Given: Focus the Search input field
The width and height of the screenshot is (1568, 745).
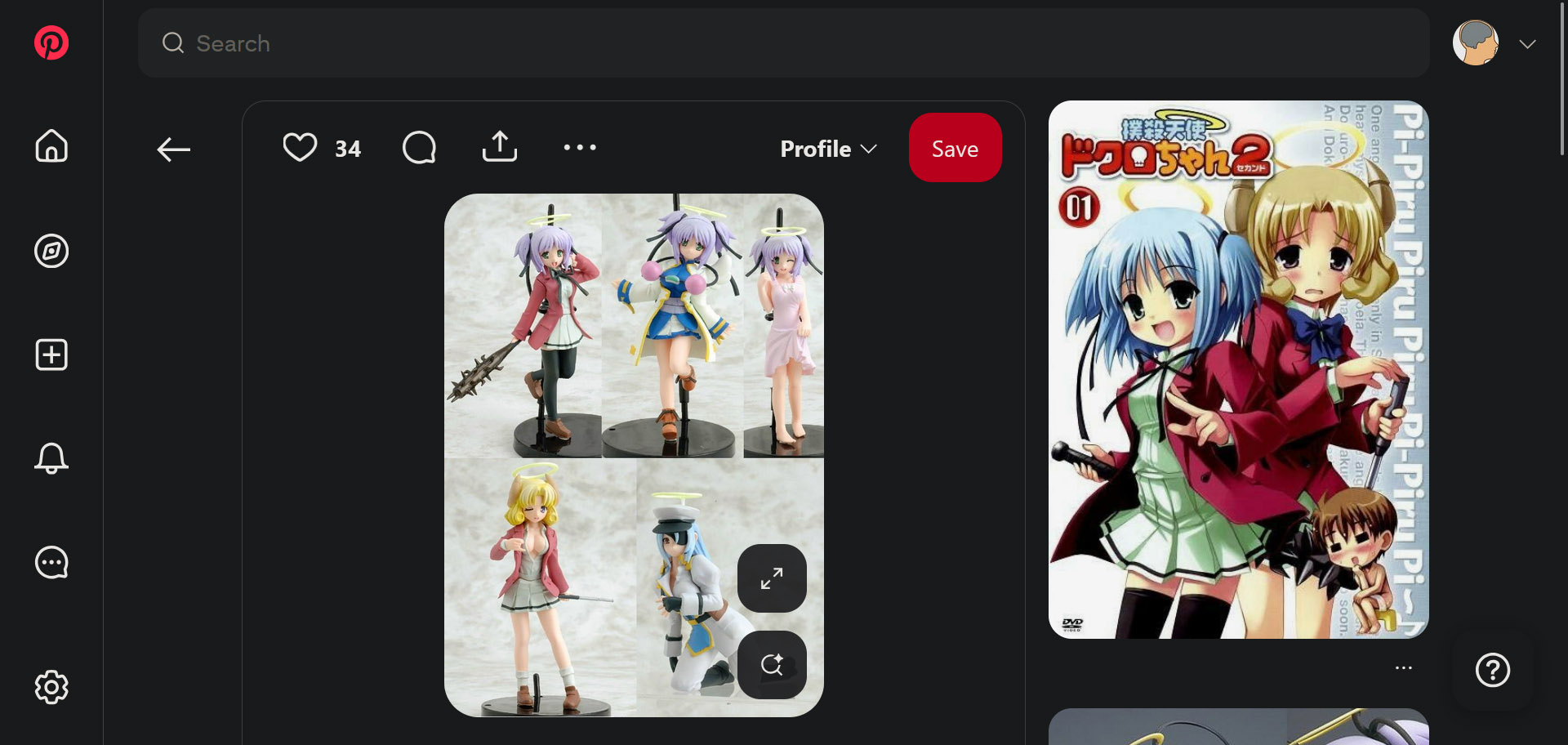Looking at the screenshot, I should [x=784, y=43].
